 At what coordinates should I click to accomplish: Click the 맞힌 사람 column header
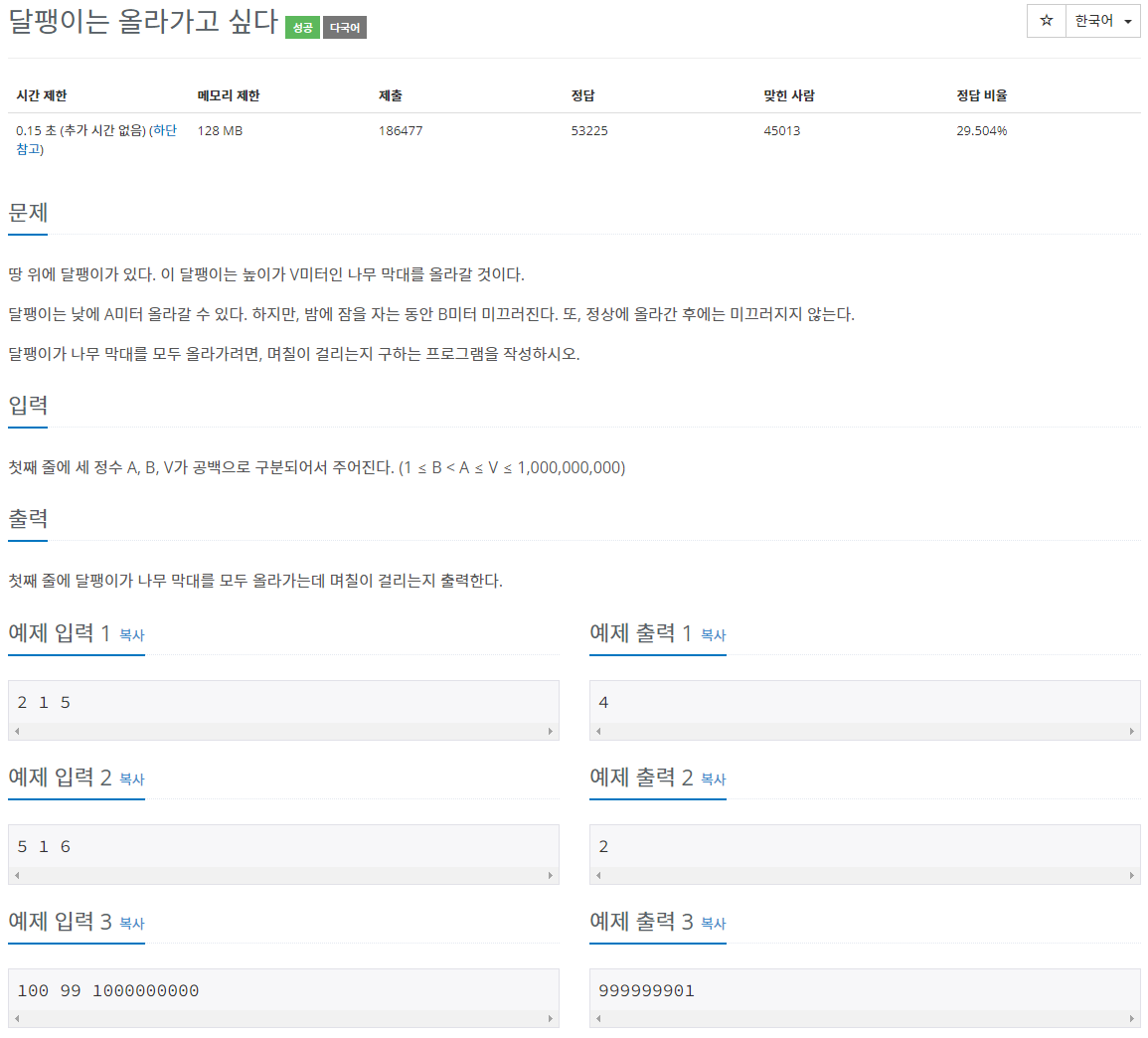789,95
